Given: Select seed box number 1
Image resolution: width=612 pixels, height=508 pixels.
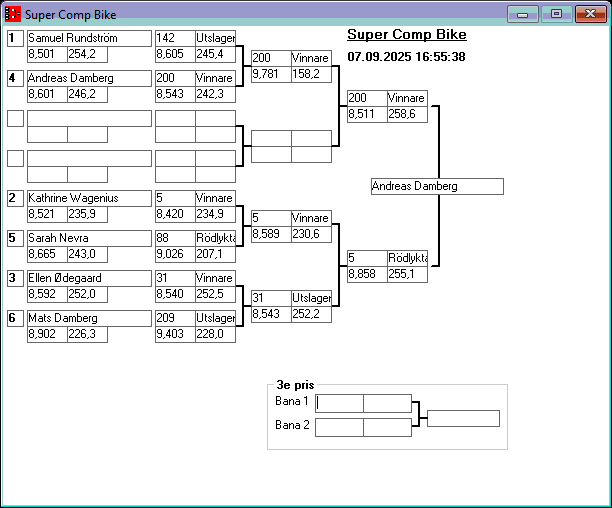Looking at the screenshot, I should coord(15,38).
